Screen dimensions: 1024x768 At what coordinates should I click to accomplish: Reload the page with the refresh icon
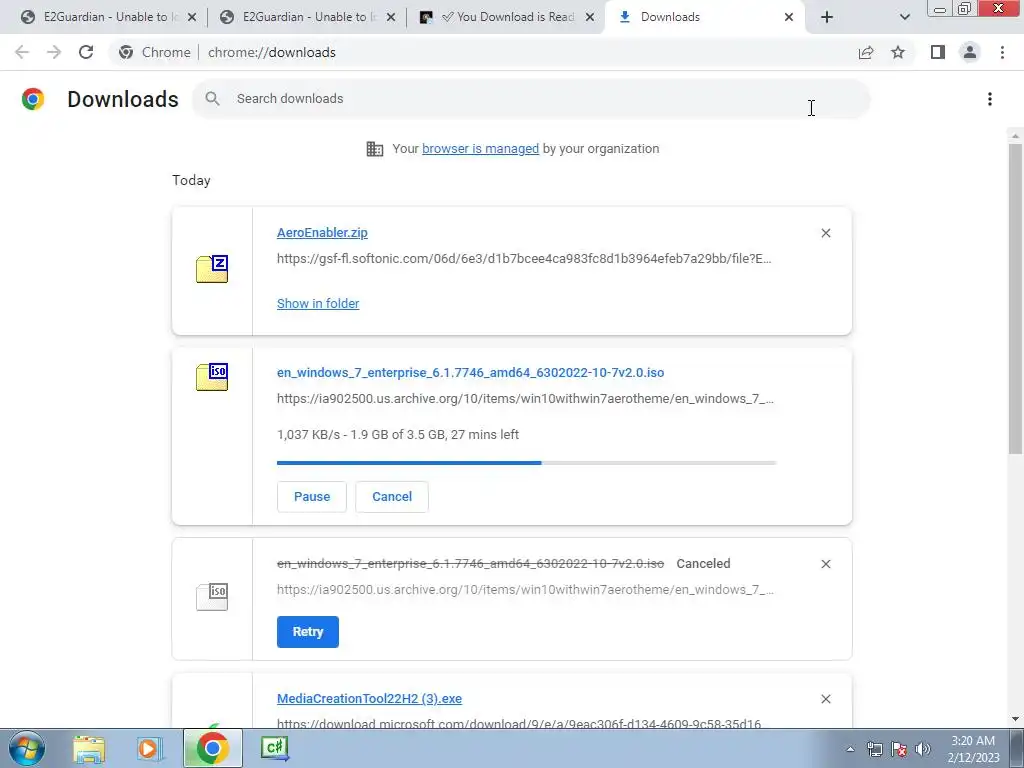tap(86, 52)
